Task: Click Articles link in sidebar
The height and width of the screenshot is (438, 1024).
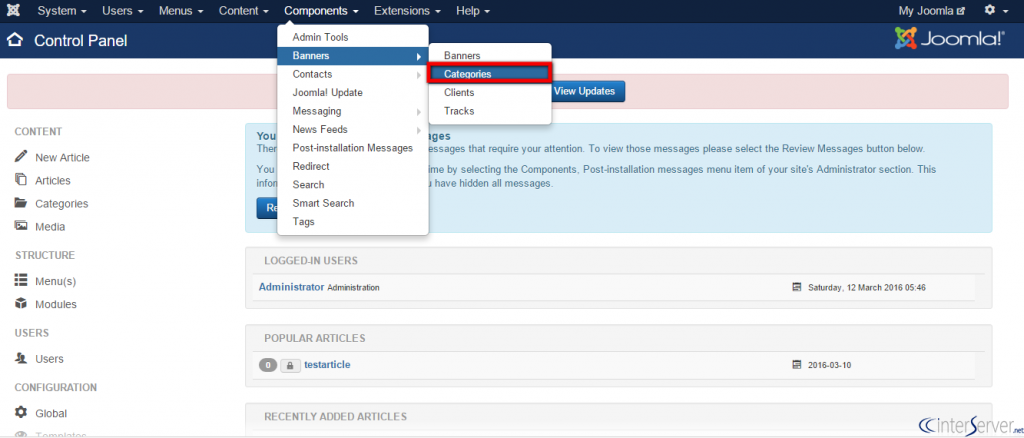Action: [x=53, y=180]
